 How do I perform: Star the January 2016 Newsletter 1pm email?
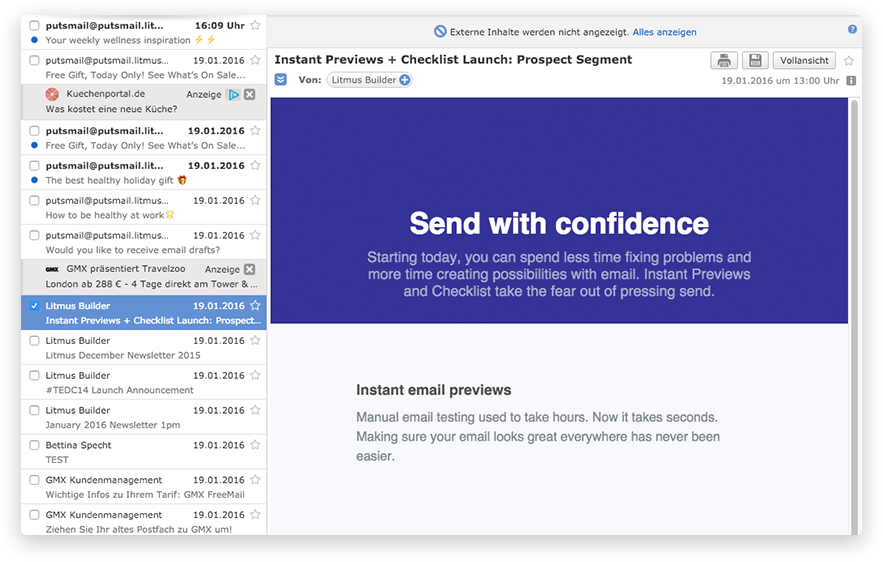click(x=255, y=411)
